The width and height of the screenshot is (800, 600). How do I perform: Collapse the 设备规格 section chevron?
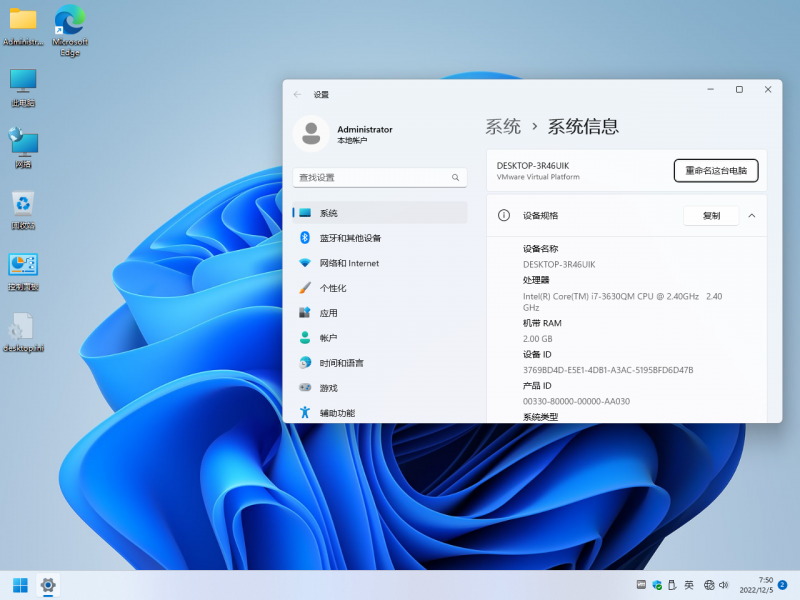click(752, 215)
